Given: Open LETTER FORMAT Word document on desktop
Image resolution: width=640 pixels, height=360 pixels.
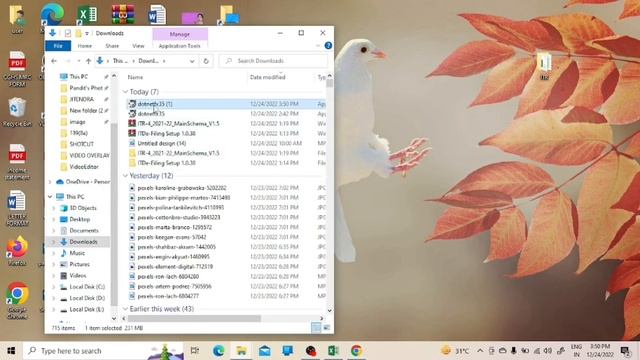Looking at the screenshot, I should click(x=17, y=208).
